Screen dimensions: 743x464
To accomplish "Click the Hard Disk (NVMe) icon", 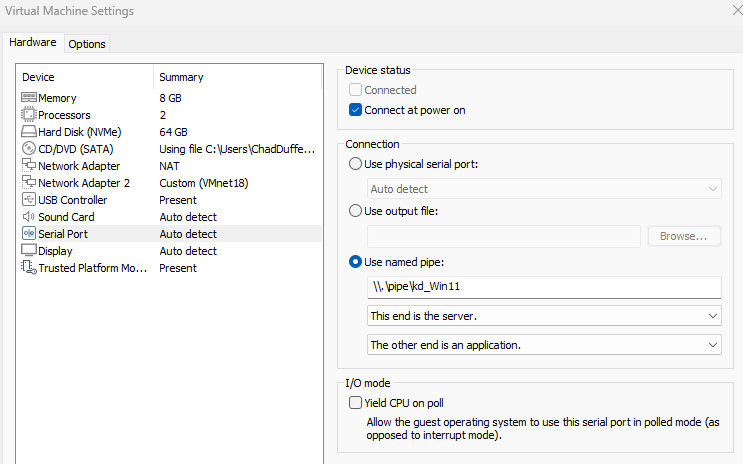I will tap(29, 132).
